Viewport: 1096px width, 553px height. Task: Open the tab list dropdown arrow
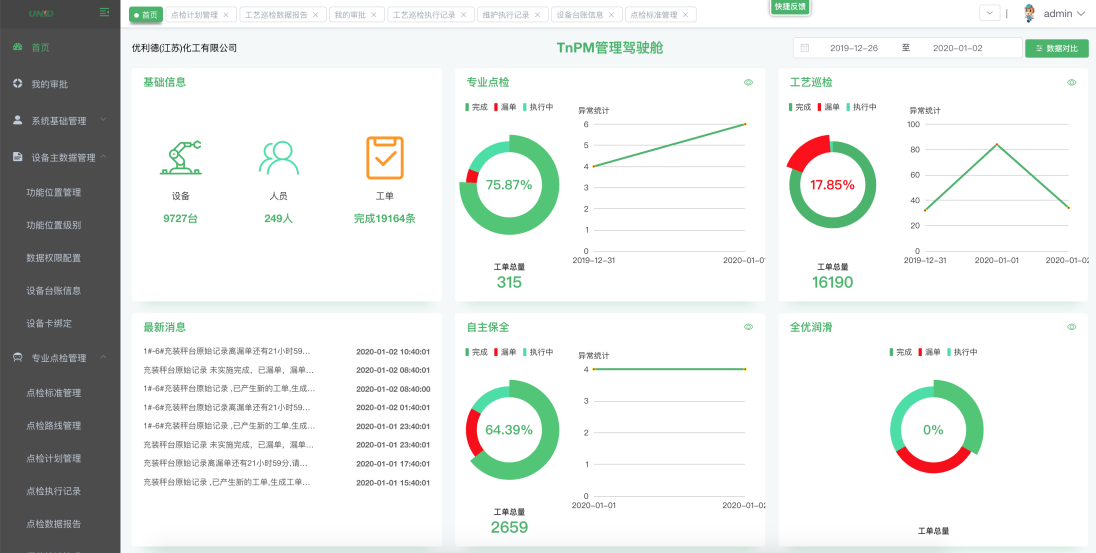click(989, 13)
